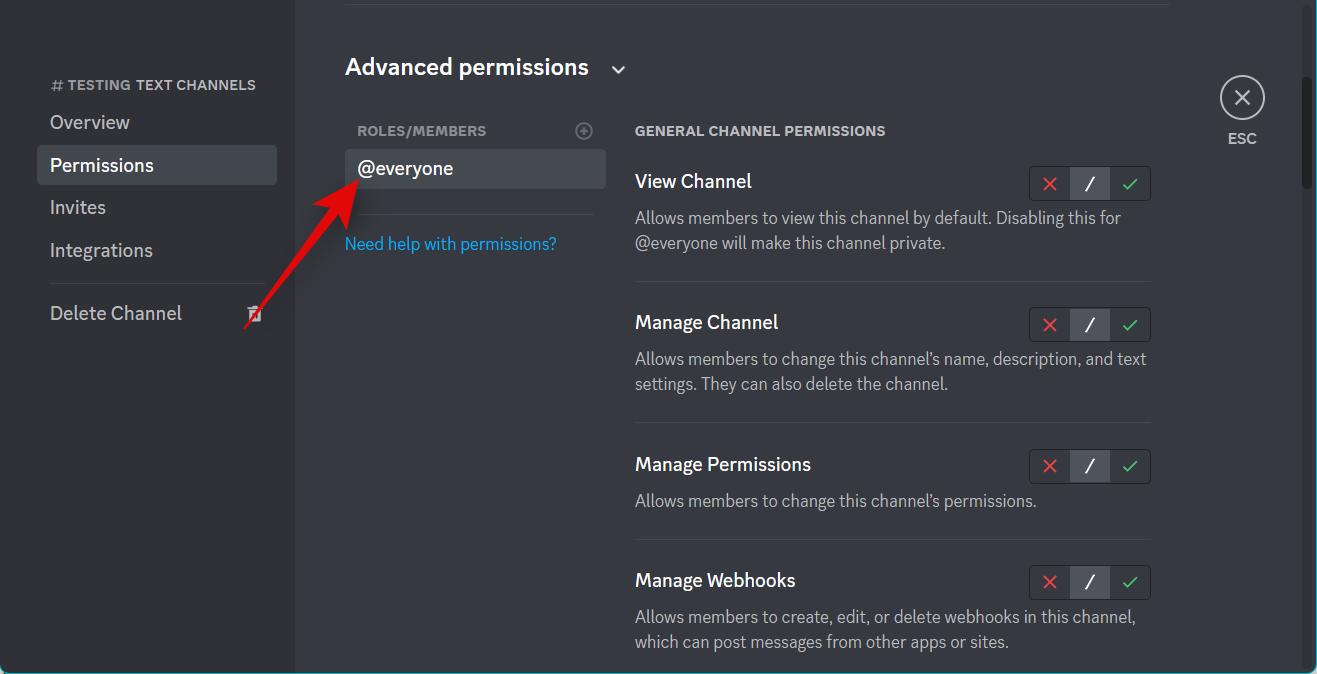Reset Manage Channel to neutral slash
Image resolution: width=1317 pixels, height=674 pixels.
point(1090,325)
